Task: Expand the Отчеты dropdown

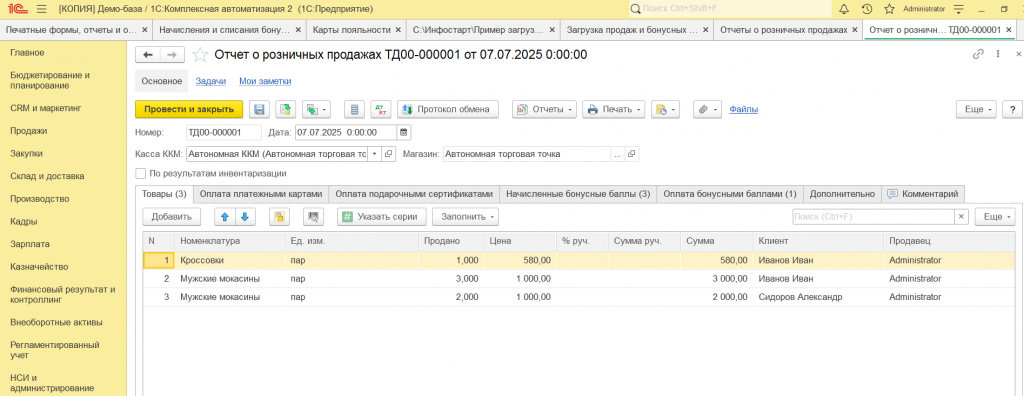Action: coord(545,109)
